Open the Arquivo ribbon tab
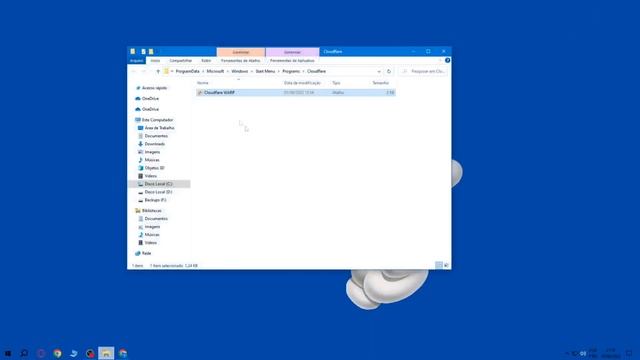Image resolution: width=640 pixels, height=360 pixels. [x=136, y=60]
